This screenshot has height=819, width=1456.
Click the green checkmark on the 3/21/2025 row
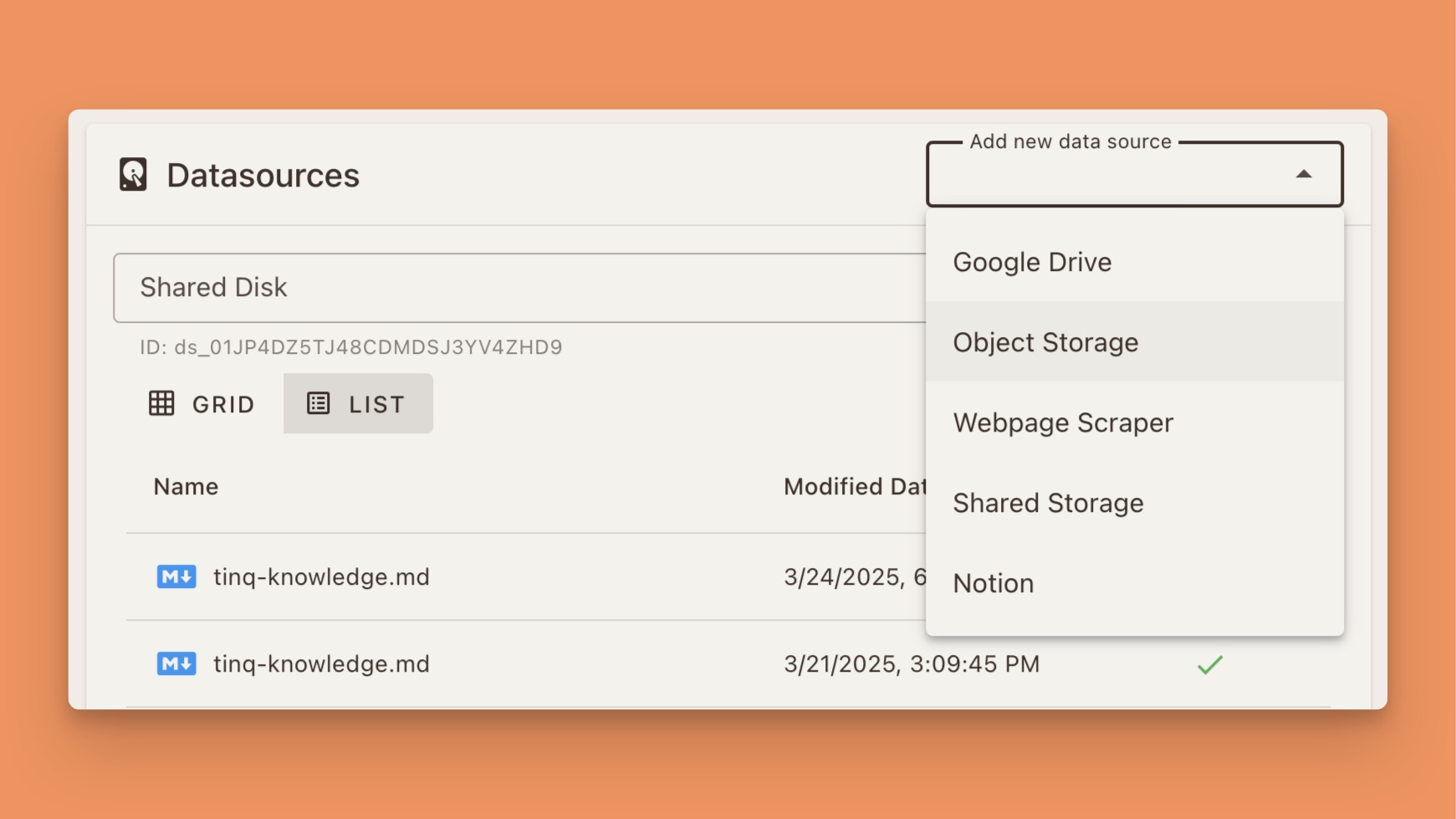click(x=1210, y=665)
